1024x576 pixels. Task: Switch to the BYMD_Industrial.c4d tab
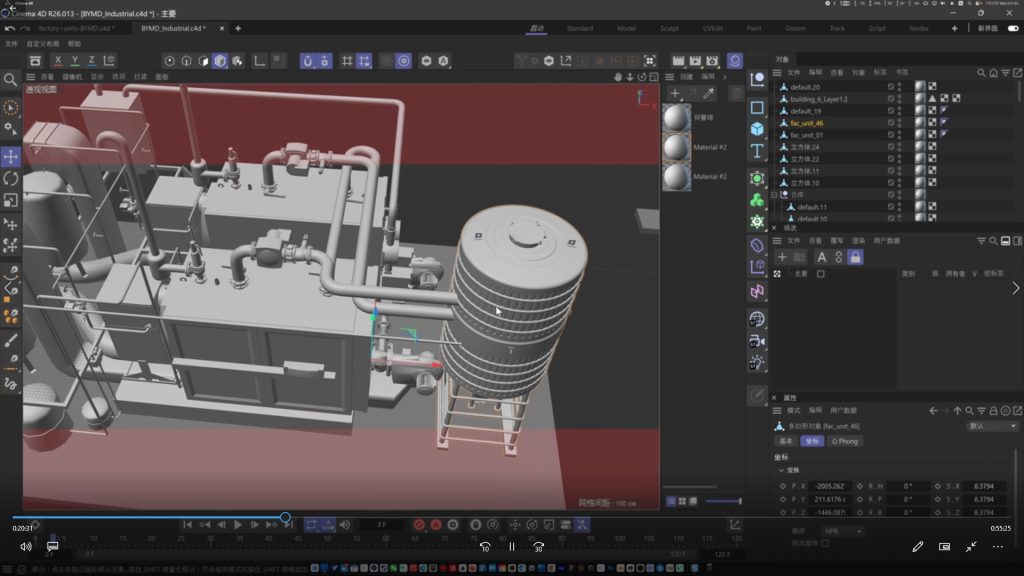(x=172, y=28)
